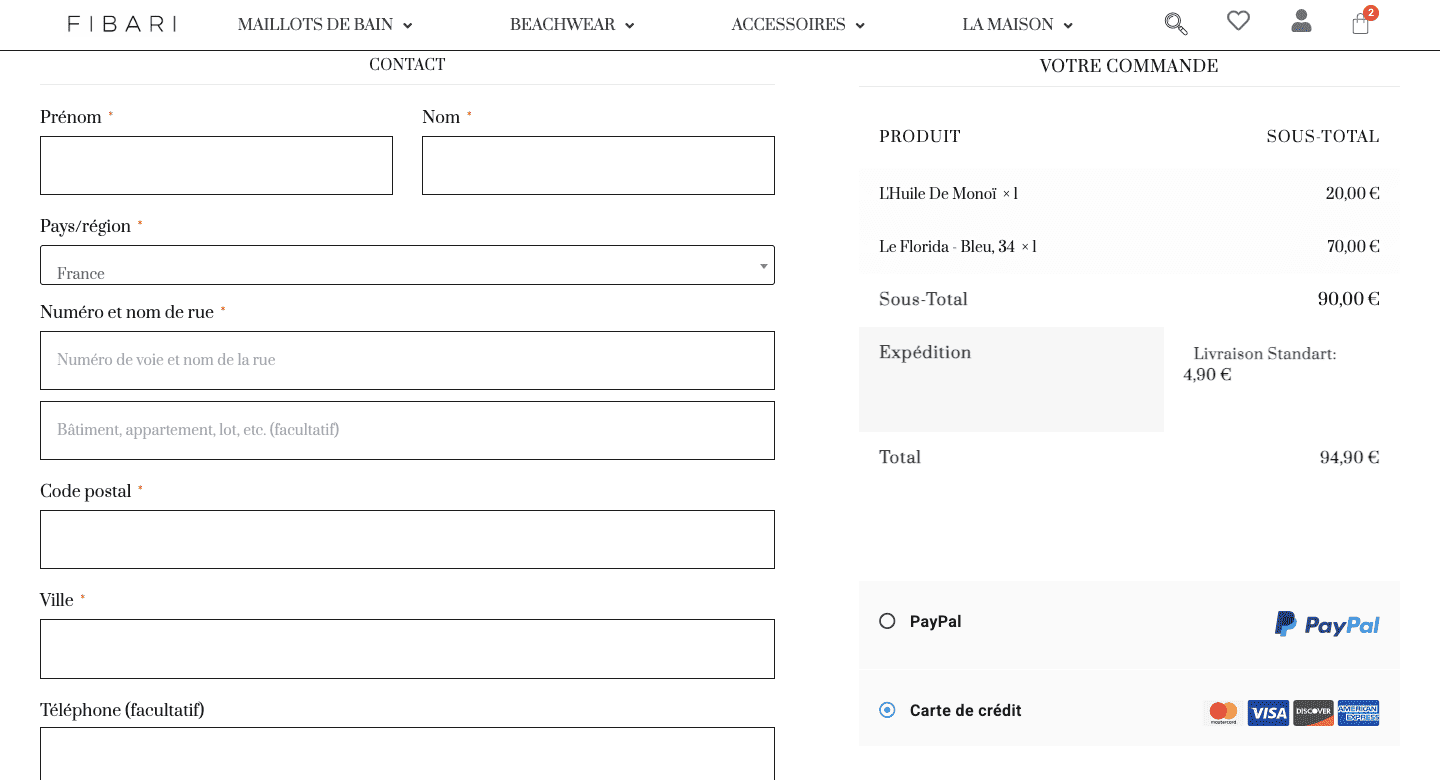Click the American Express logo

click(x=1358, y=712)
